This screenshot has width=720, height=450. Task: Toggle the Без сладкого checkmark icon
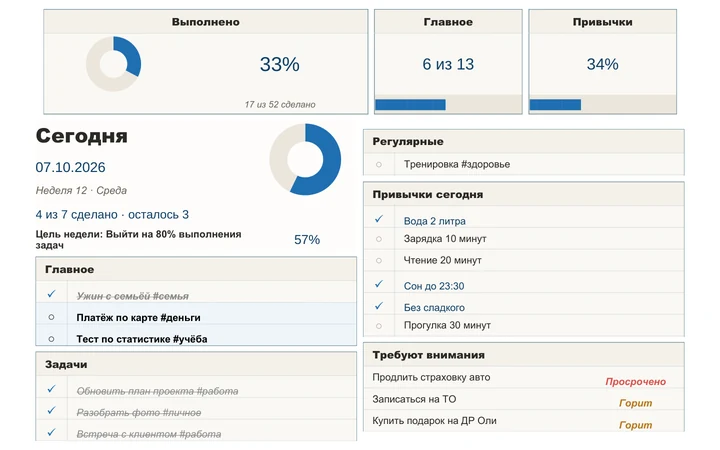tap(379, 306)
